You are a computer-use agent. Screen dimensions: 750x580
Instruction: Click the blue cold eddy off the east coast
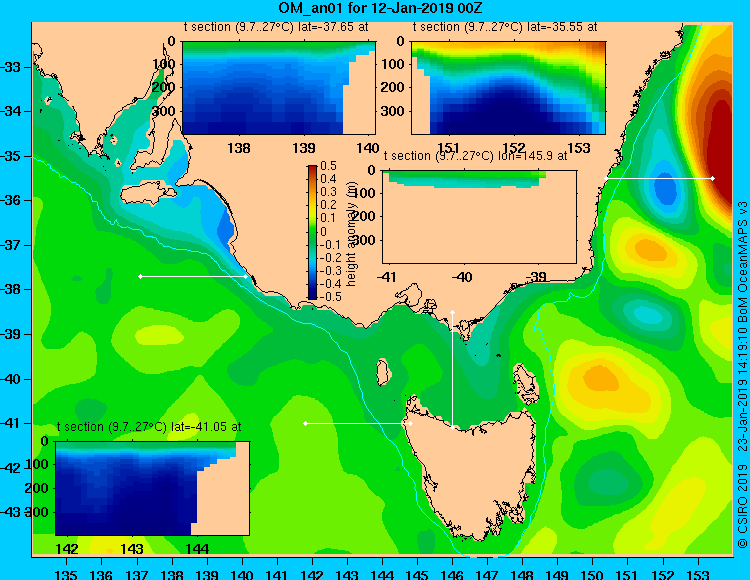coord(665,187)
